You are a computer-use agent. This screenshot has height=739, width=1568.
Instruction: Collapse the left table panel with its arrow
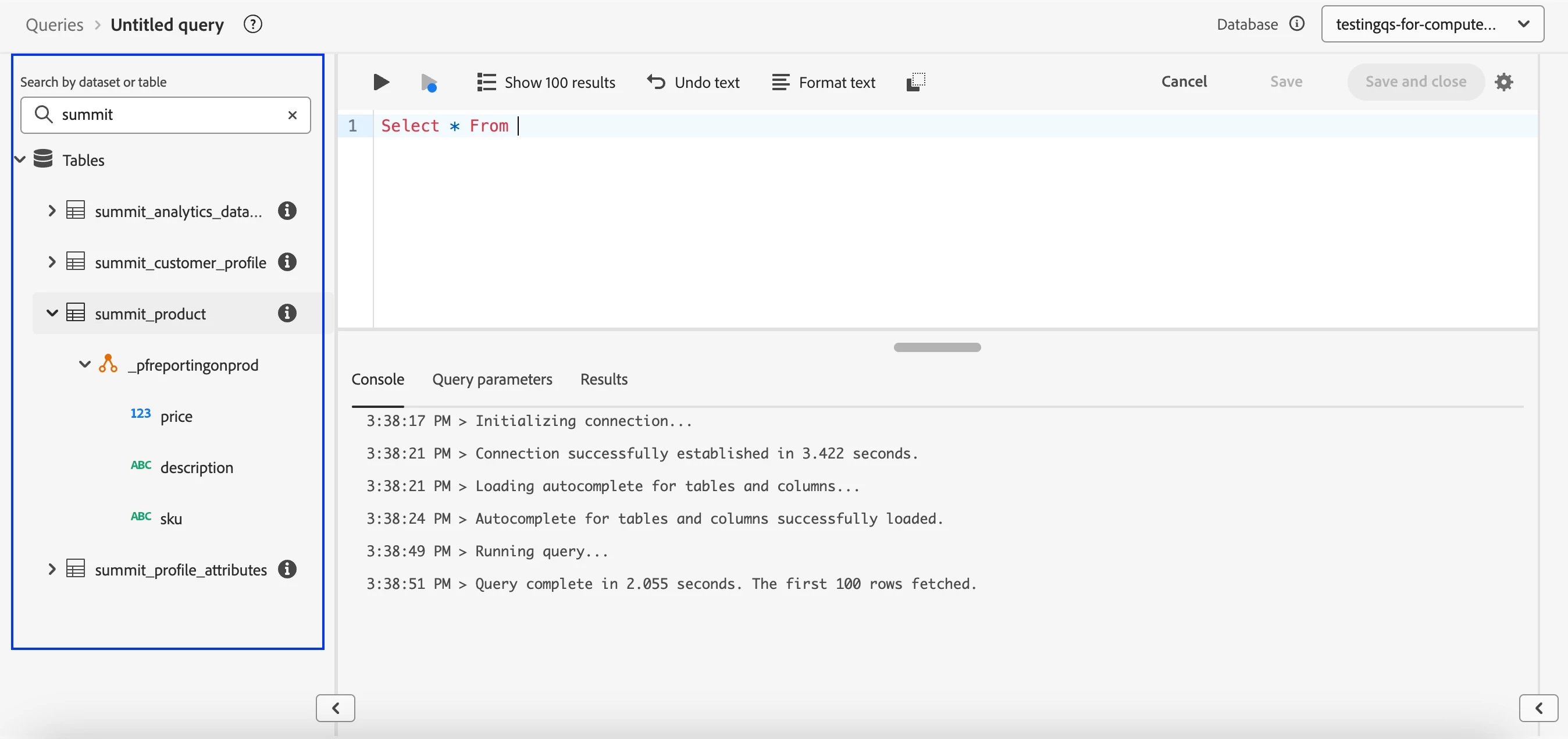tap(336, 708)
